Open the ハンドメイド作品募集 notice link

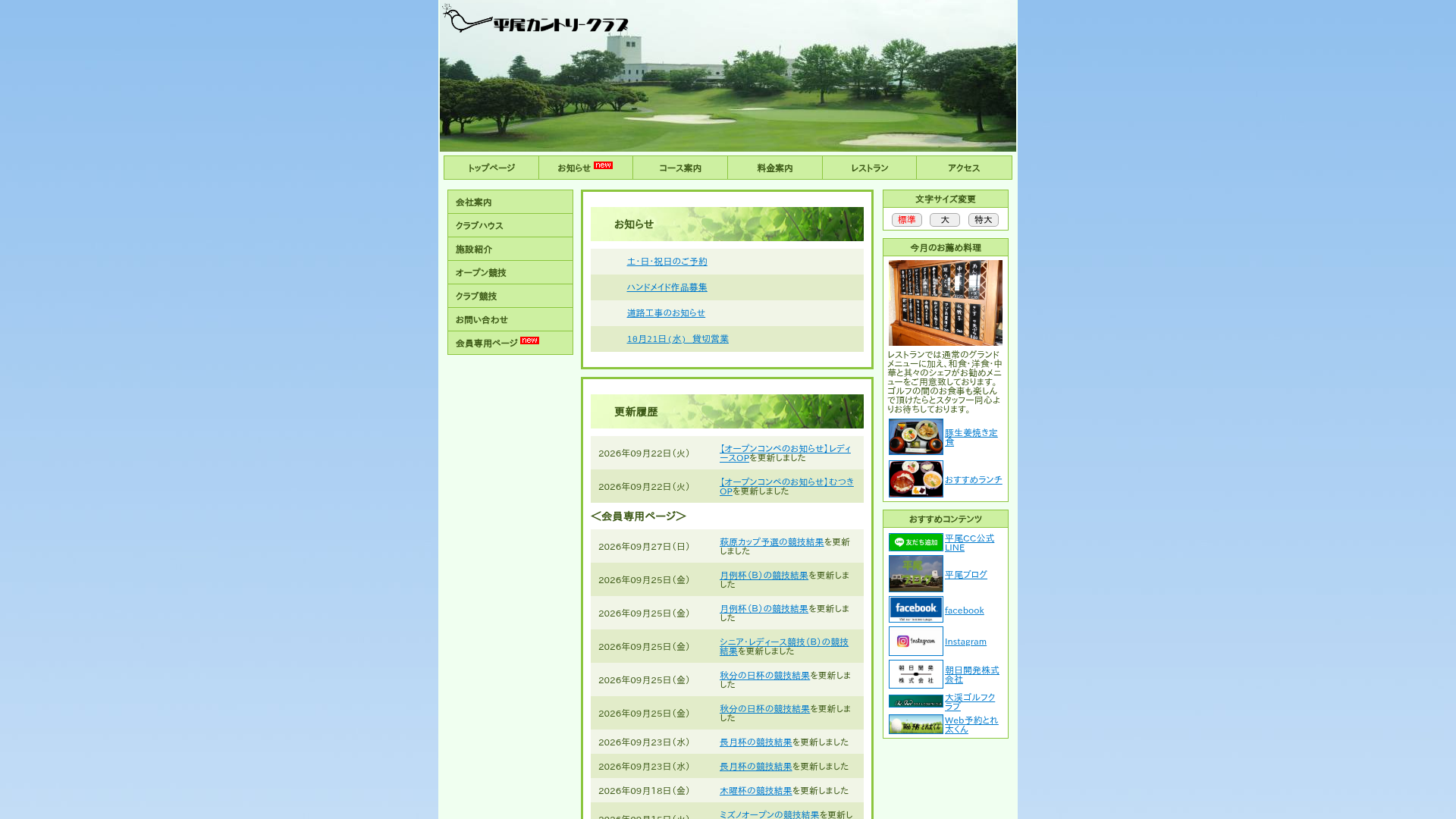pyautogui.click(x=667, y=287)
